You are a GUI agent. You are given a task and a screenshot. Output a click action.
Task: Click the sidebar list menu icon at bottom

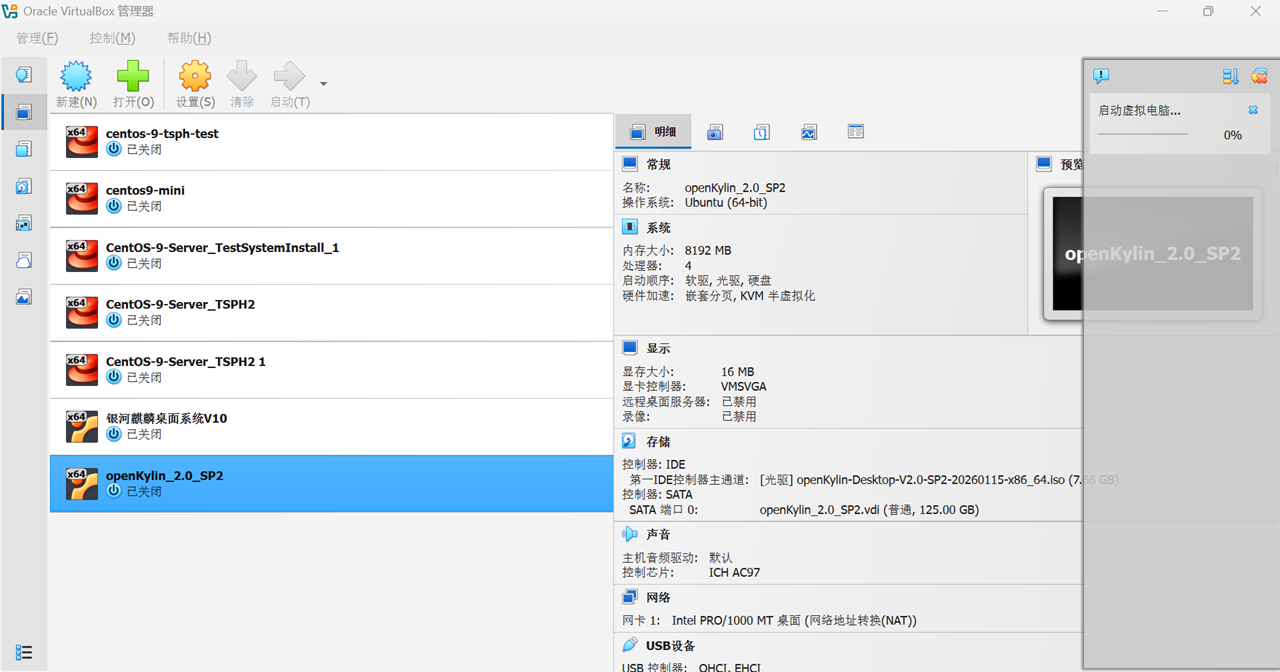click(x=24, y=652)
